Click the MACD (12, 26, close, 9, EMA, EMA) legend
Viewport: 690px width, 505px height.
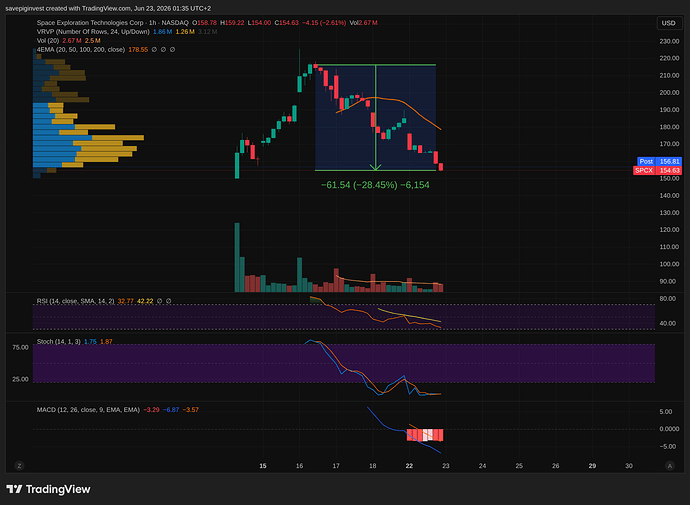[88, 410]
